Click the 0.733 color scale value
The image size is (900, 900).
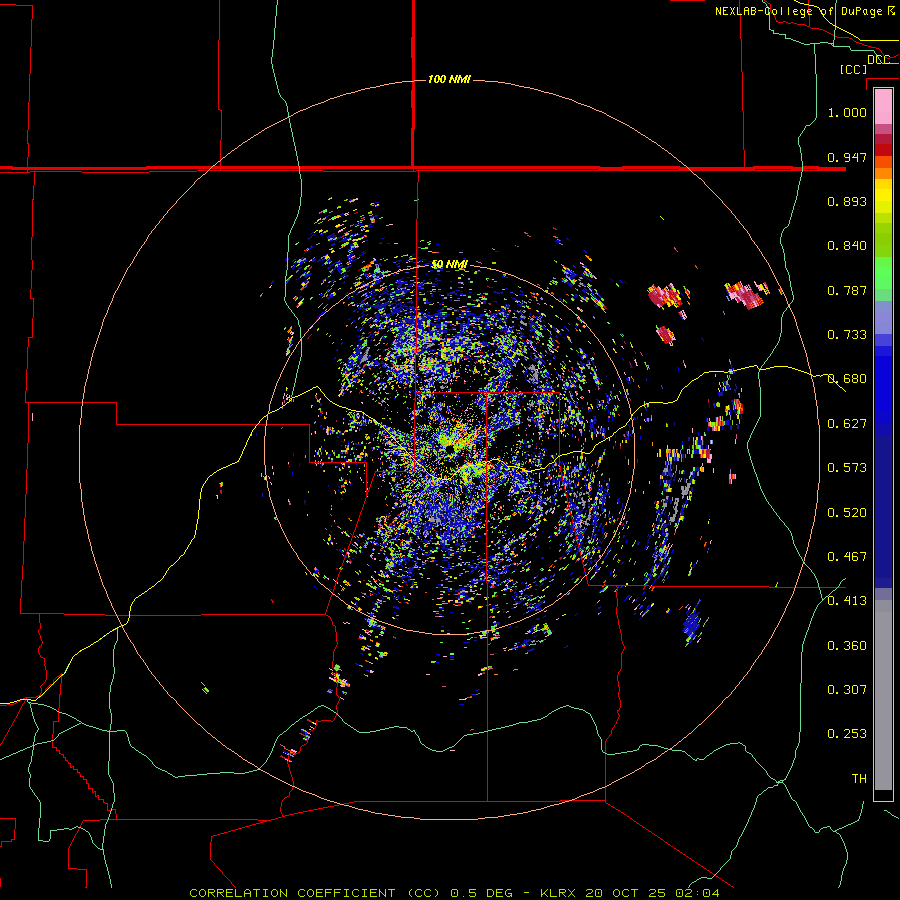tap(847, 335)
